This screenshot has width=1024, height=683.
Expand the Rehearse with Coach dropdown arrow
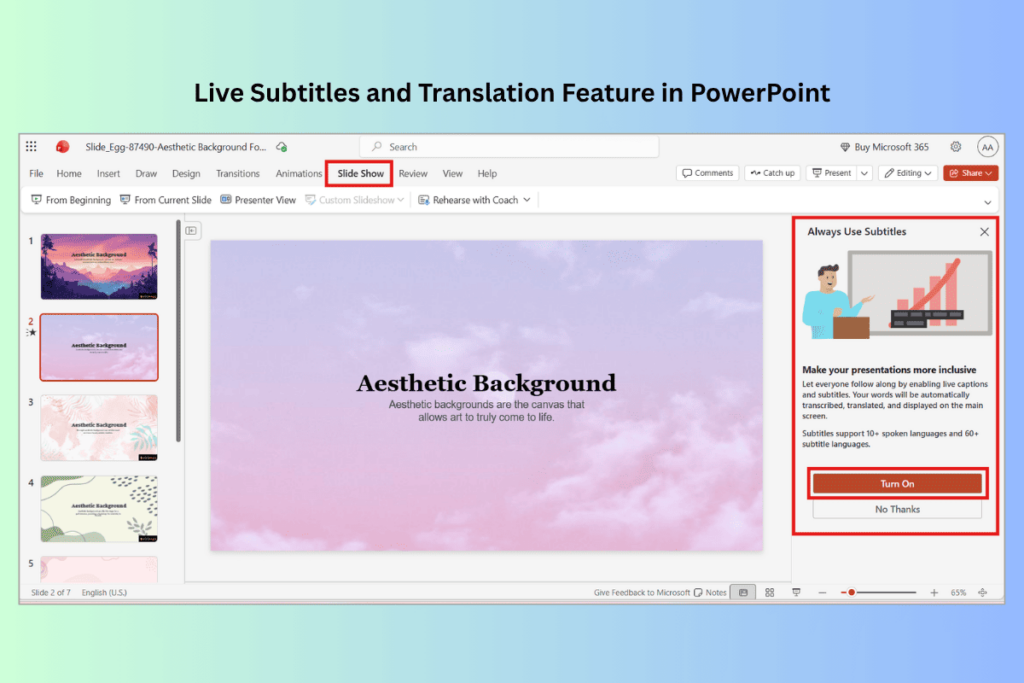coord(527,200)
